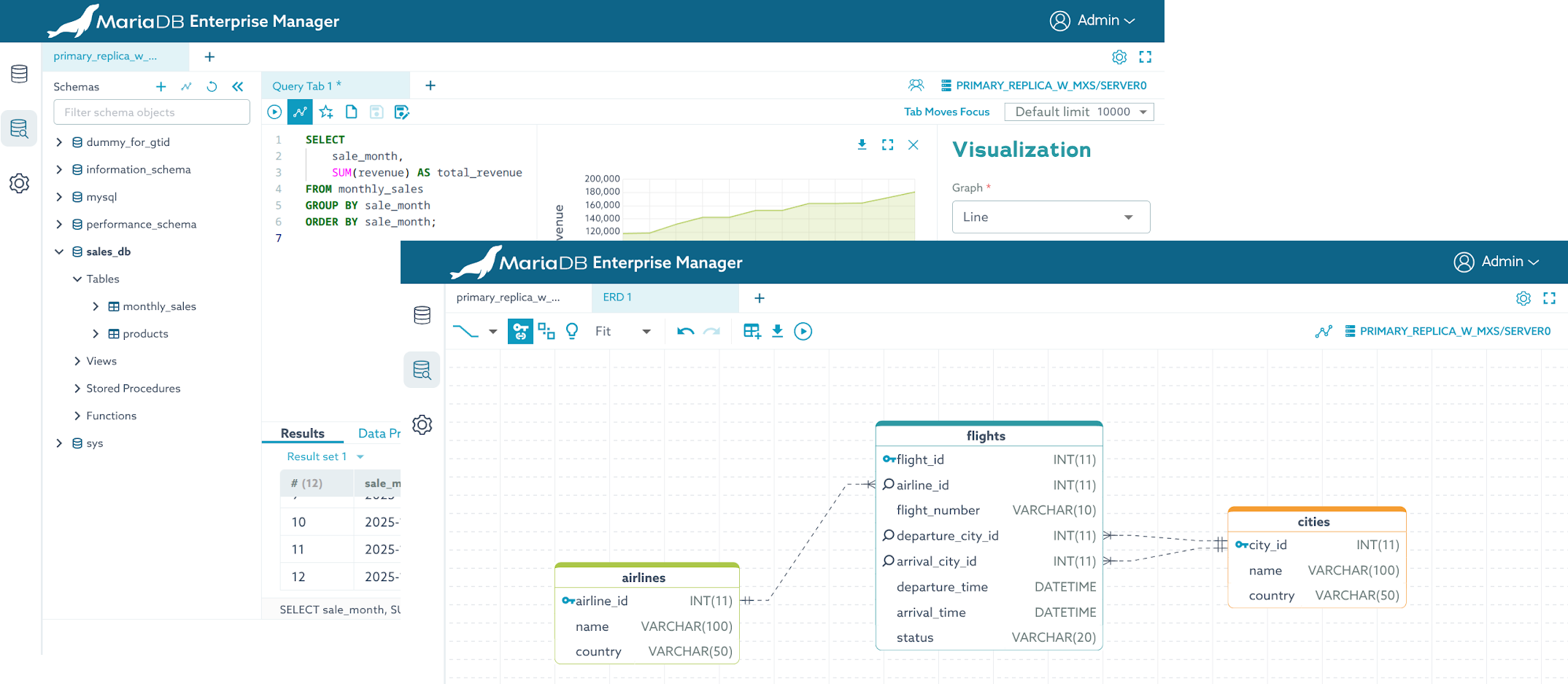
Task: Download the revenue chart image
Action: point(862,145)
